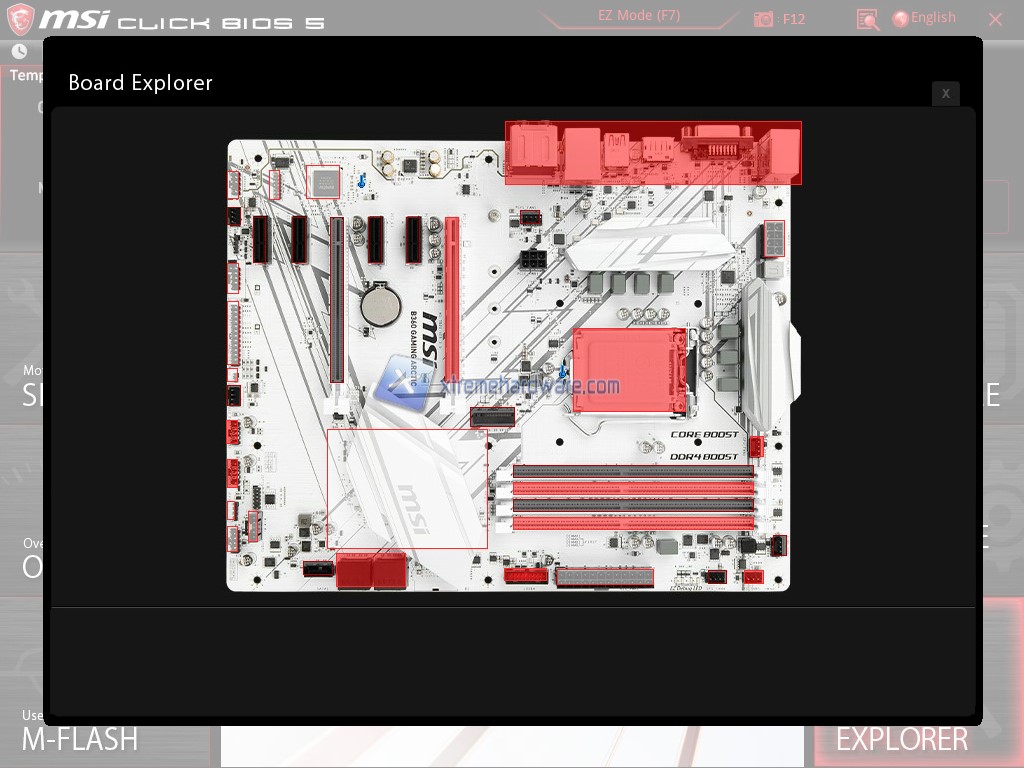This screenshot has width=1024, height=768.
Task: Open the M-FLASH utility
Action: [80, 738]
